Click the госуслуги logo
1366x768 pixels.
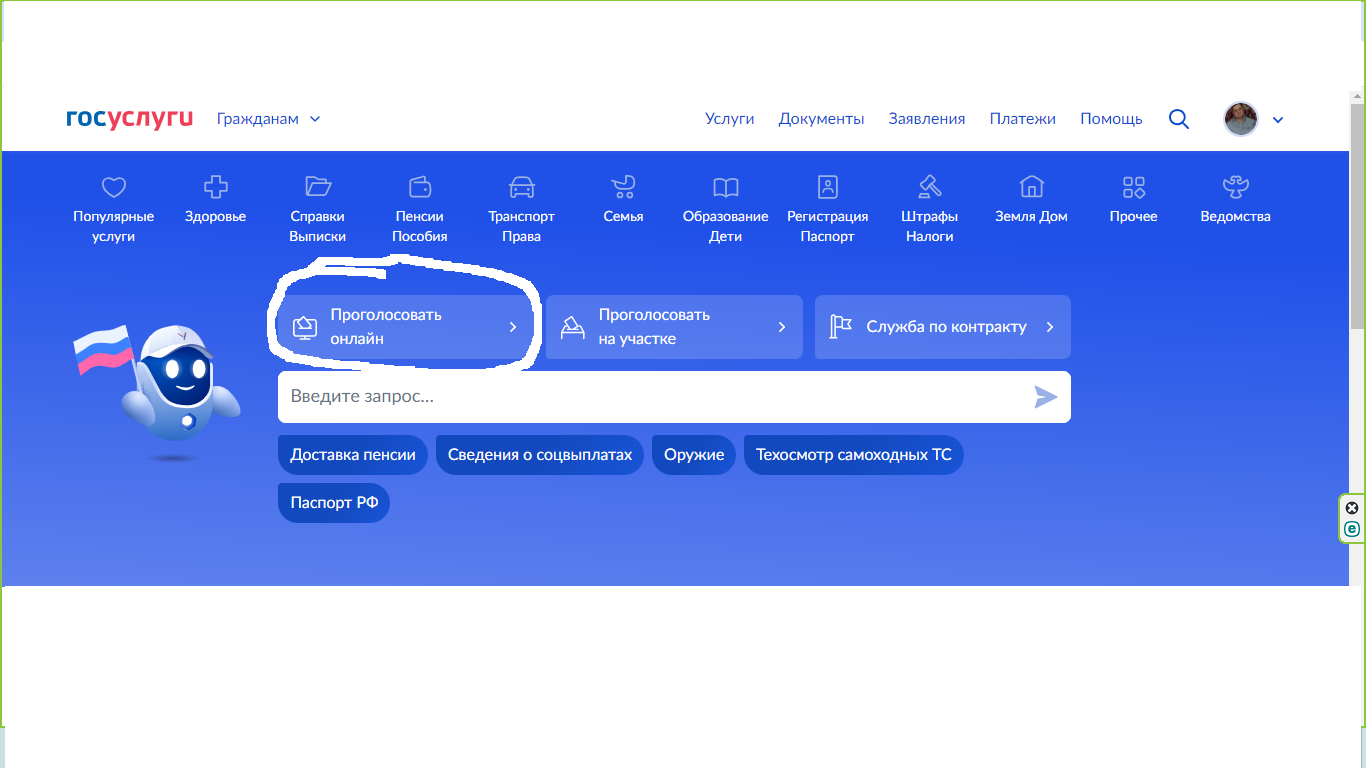[129, 119]
